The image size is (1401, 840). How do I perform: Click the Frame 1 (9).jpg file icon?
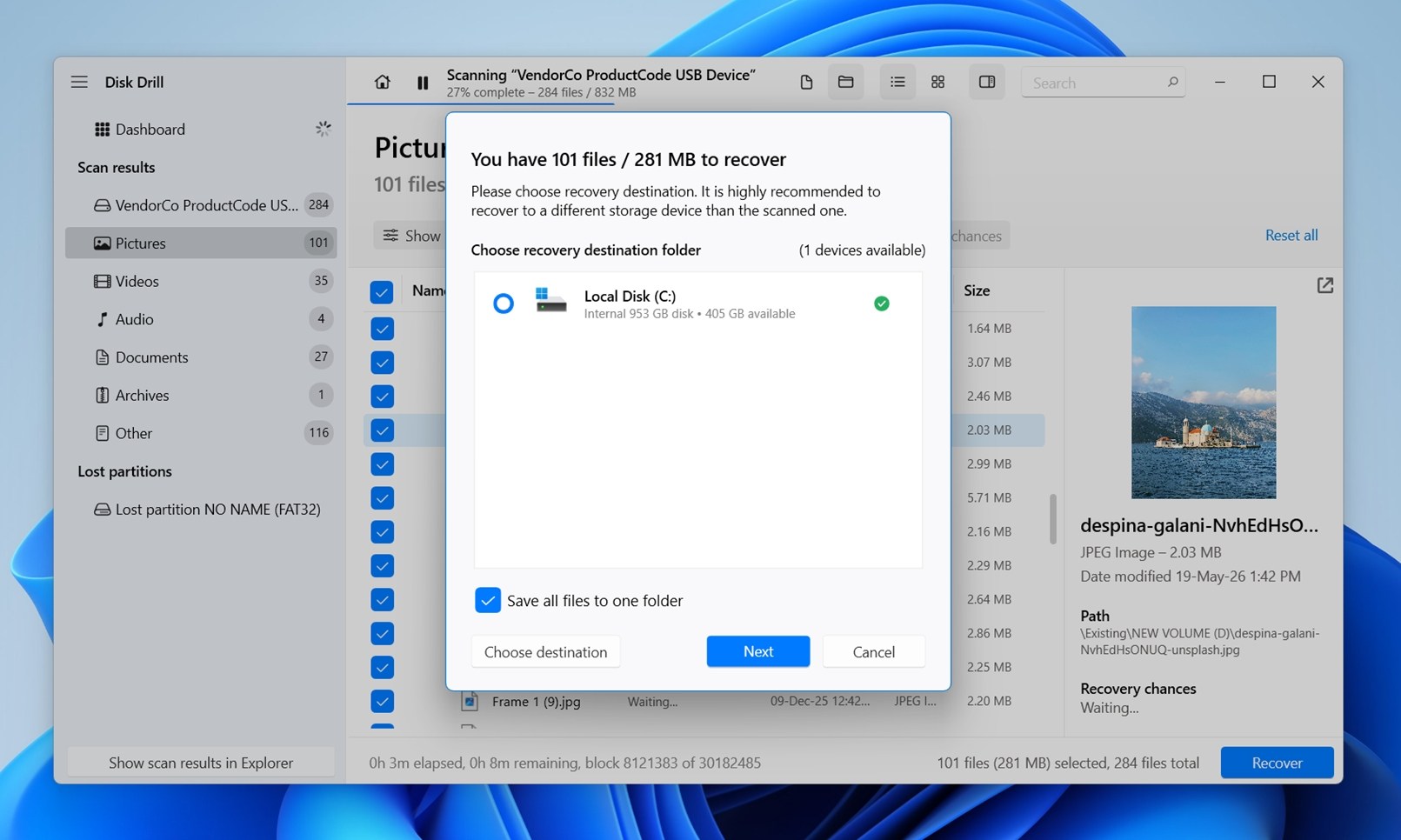(x=470, y=701)
